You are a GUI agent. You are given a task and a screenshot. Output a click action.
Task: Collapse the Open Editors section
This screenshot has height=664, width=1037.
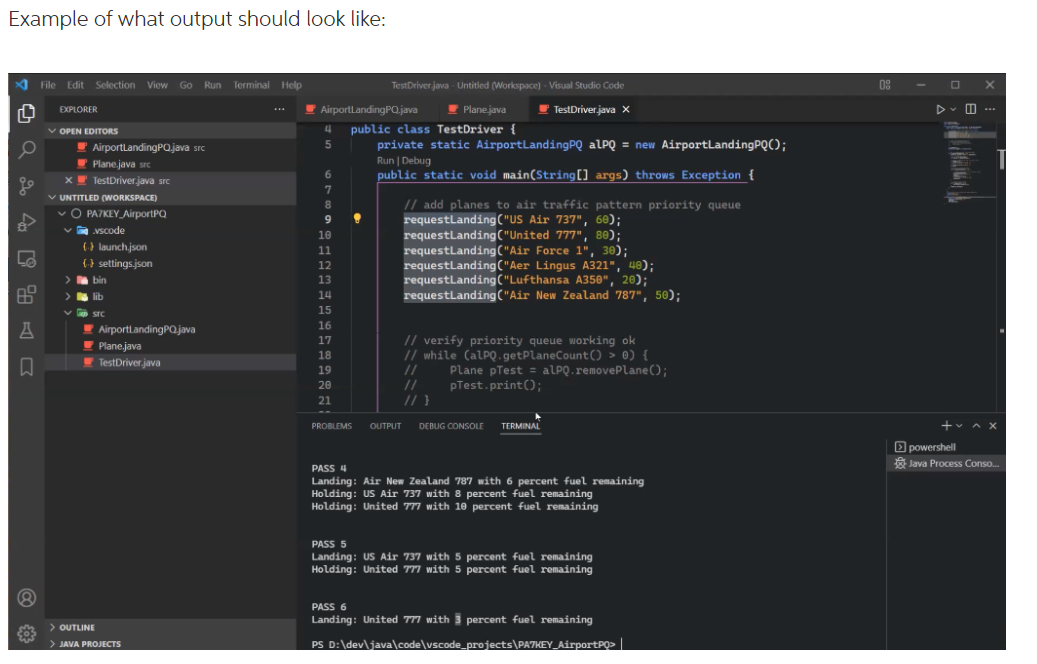[171, 131]
